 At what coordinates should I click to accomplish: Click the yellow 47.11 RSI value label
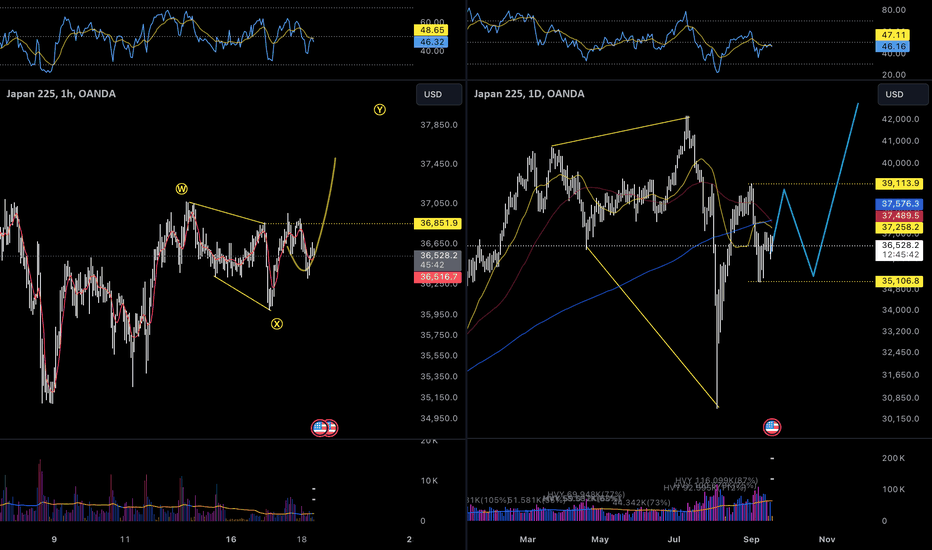(893, 35)
